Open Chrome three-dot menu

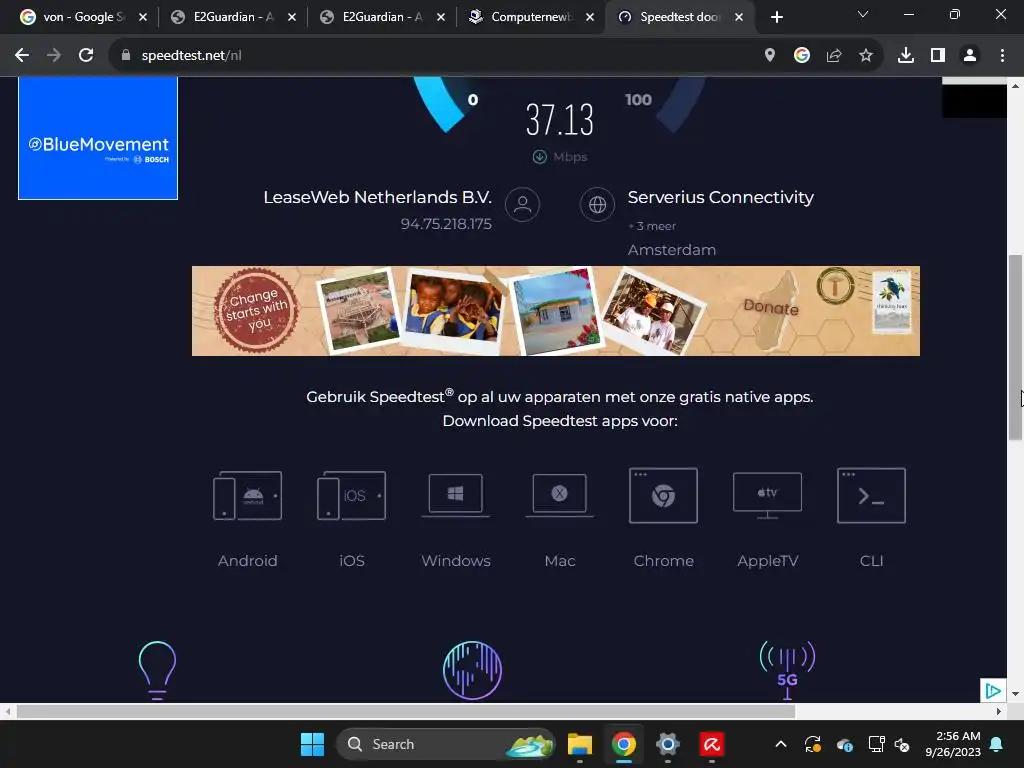[1002, 56]
